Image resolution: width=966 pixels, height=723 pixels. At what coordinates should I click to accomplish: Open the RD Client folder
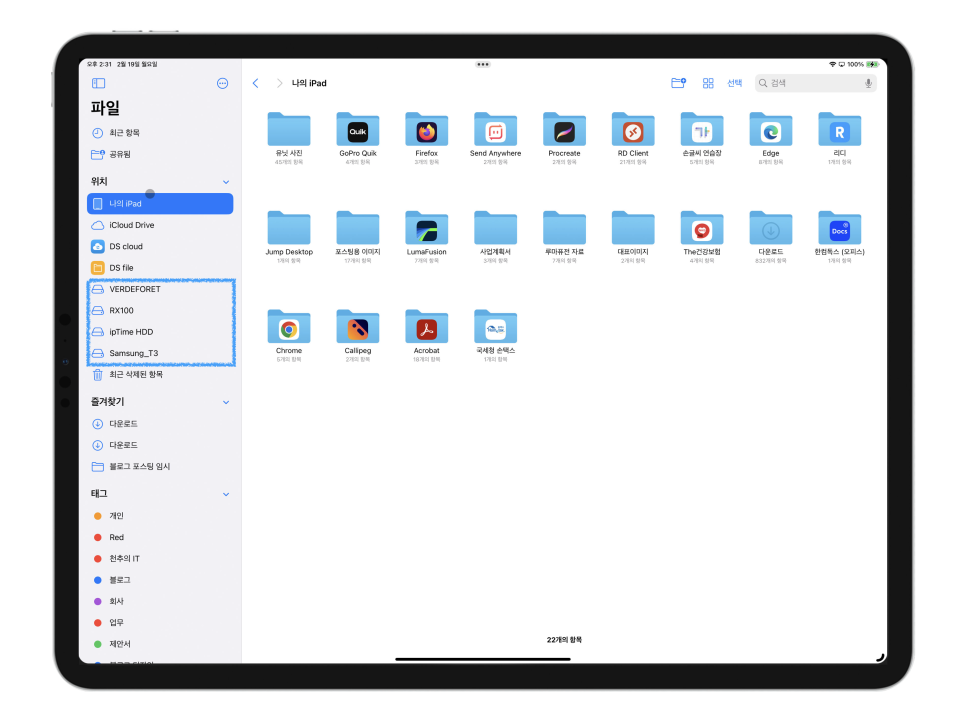633,138
